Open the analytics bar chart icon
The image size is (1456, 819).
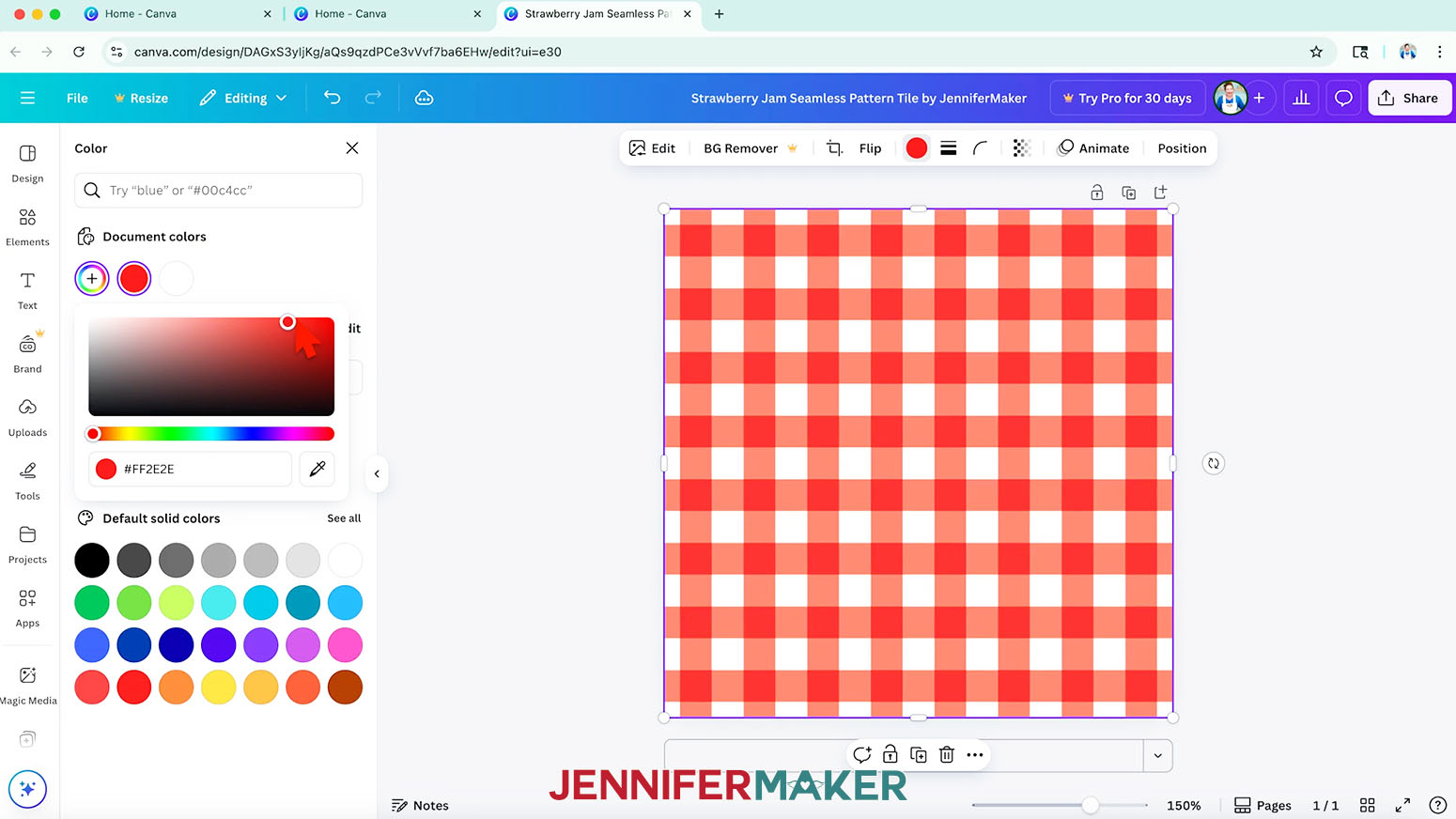[1301, 98]
